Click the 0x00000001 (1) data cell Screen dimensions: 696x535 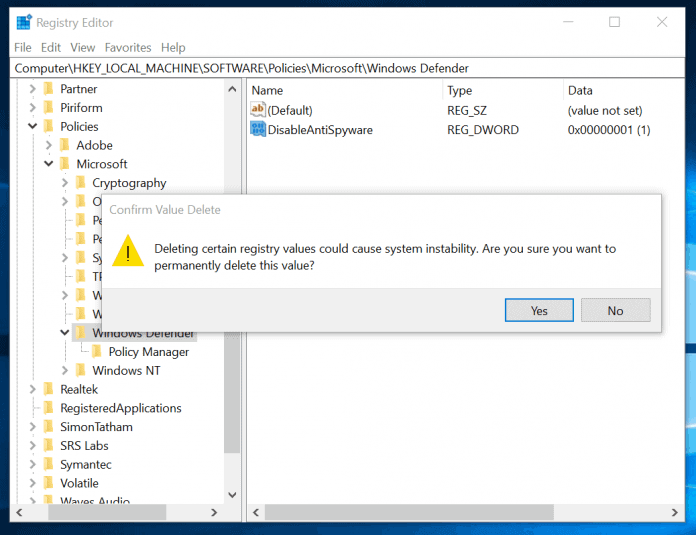pyautogui.click(x=609, y=130)
